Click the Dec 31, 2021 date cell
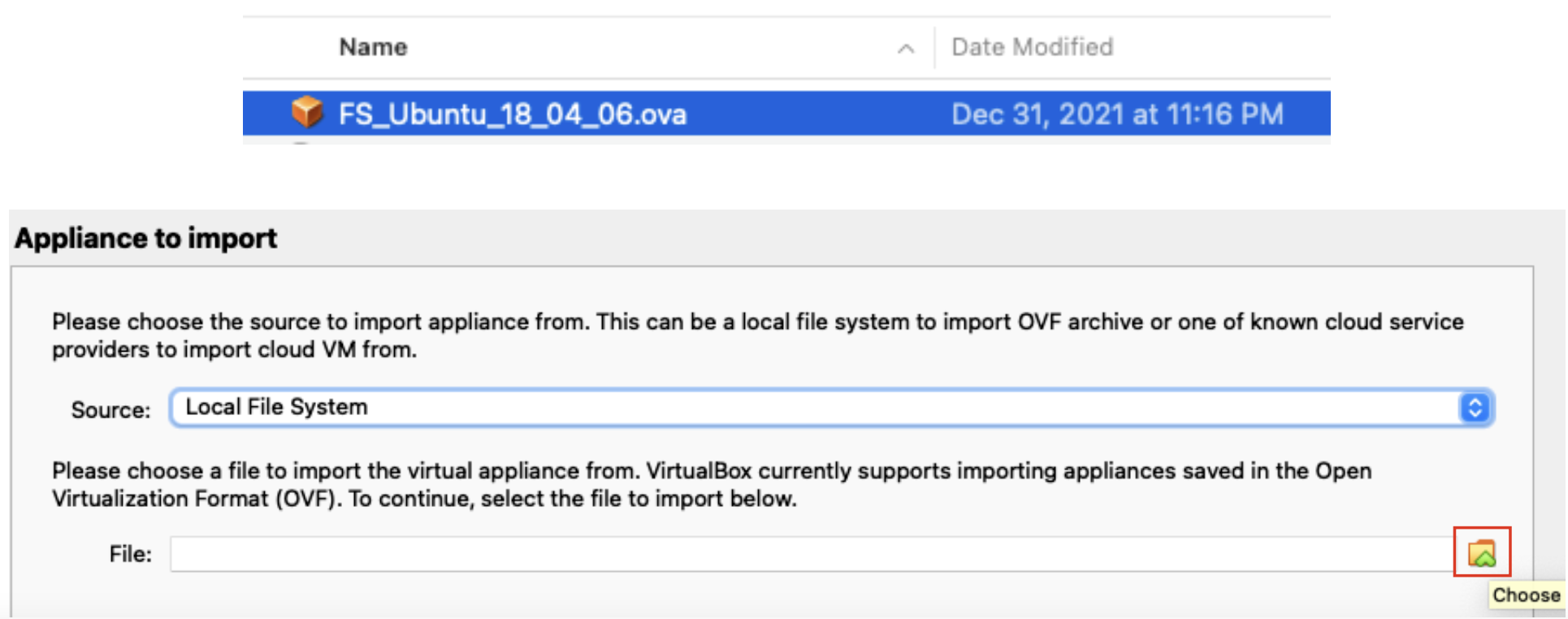The image size is (1568, 619). pos(1117,114)
